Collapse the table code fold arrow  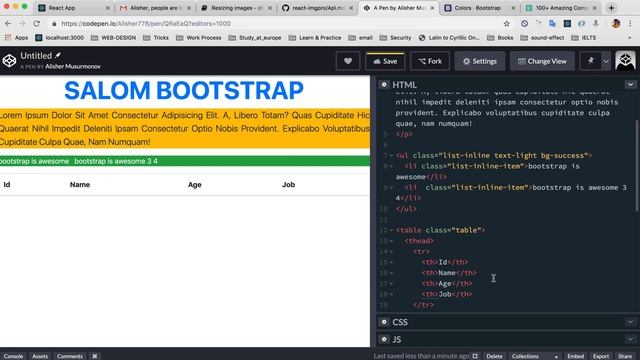(x=391, y=230)
